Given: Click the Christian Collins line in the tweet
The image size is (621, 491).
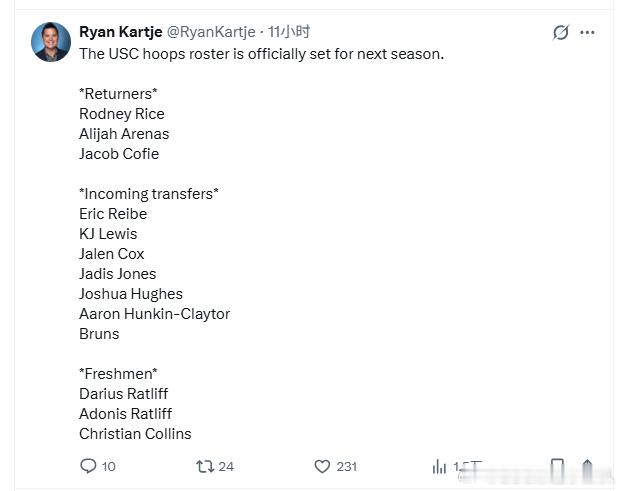Looking at the screenshot, I should pyautogui.click(x=135, y=434).
